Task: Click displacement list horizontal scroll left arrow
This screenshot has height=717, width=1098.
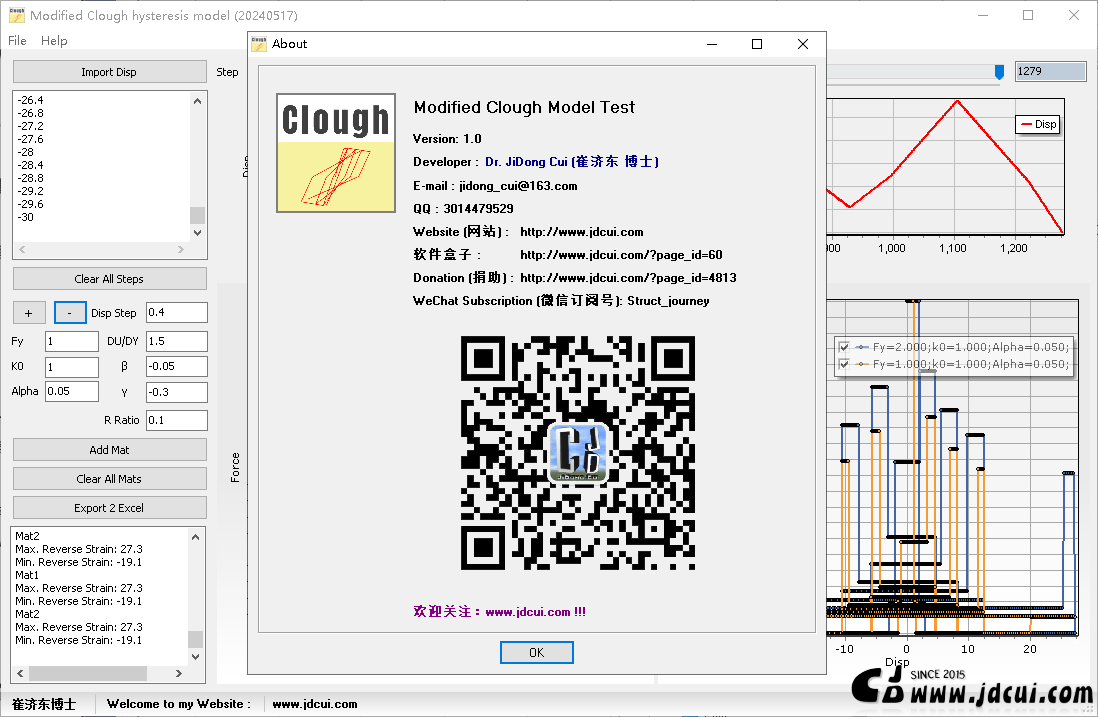Action: 22,249
